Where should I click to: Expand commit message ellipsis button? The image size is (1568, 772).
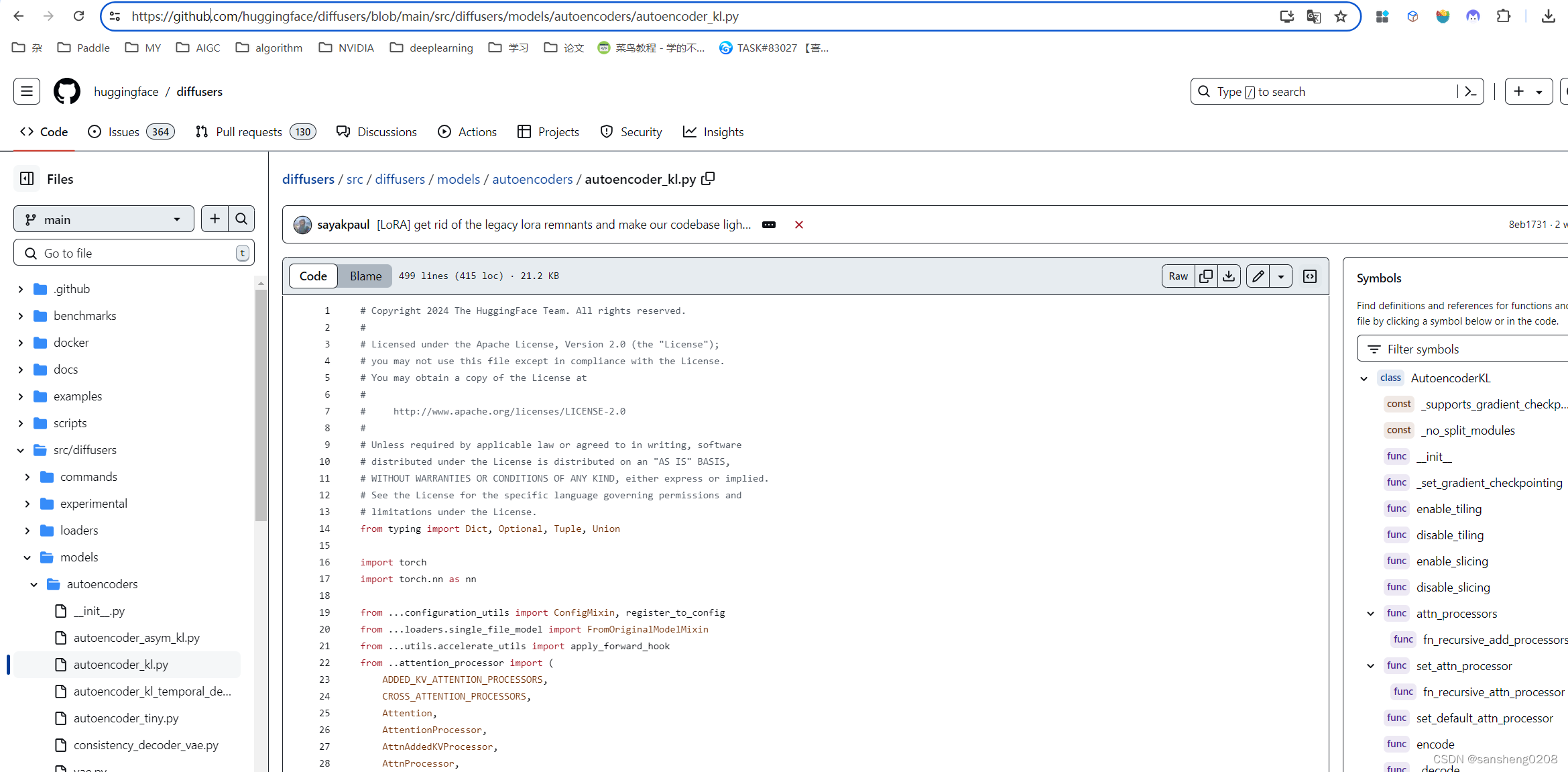(x=769, y=225)
